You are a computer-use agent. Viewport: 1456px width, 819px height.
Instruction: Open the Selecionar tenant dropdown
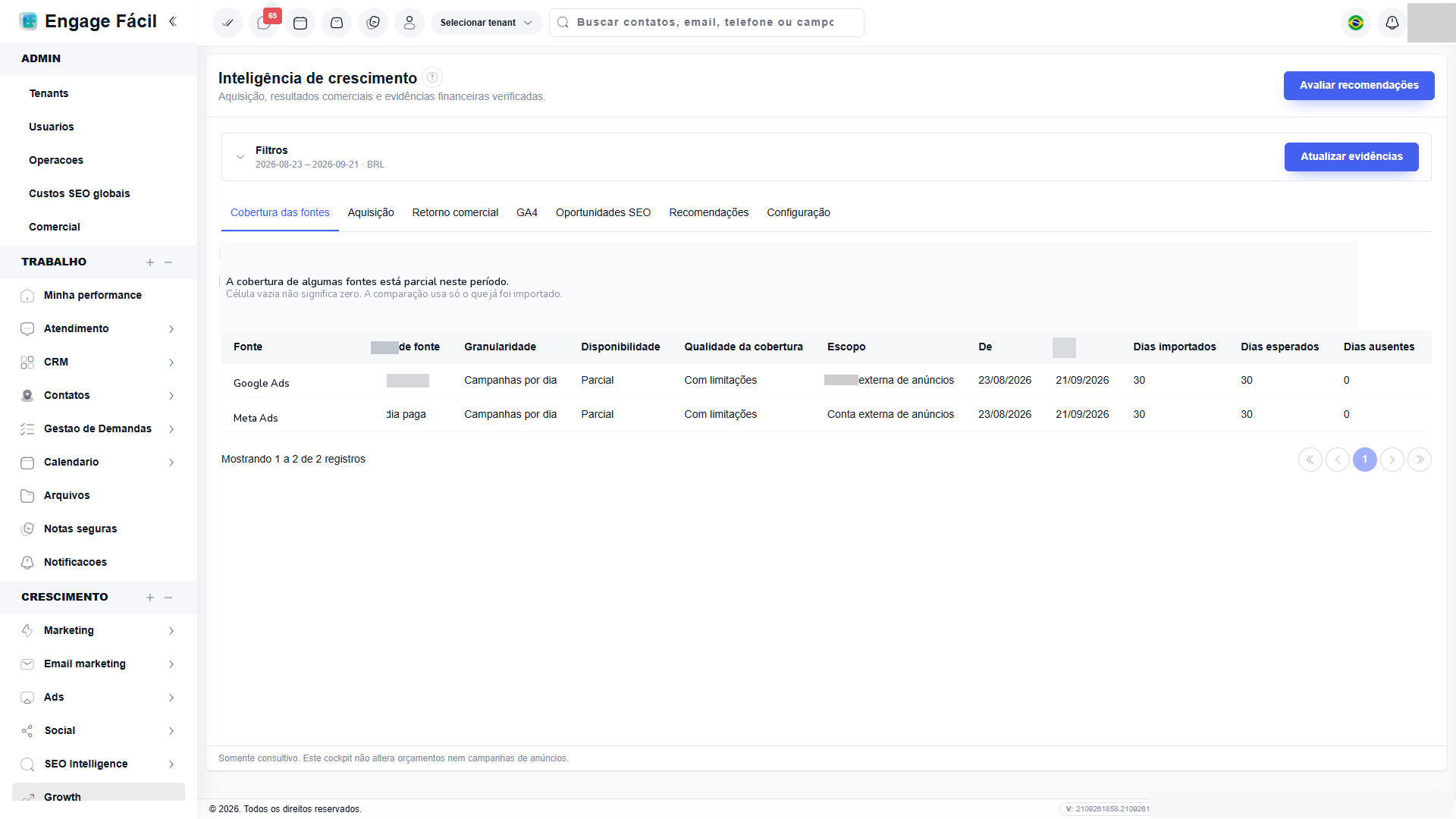point(486,23)
